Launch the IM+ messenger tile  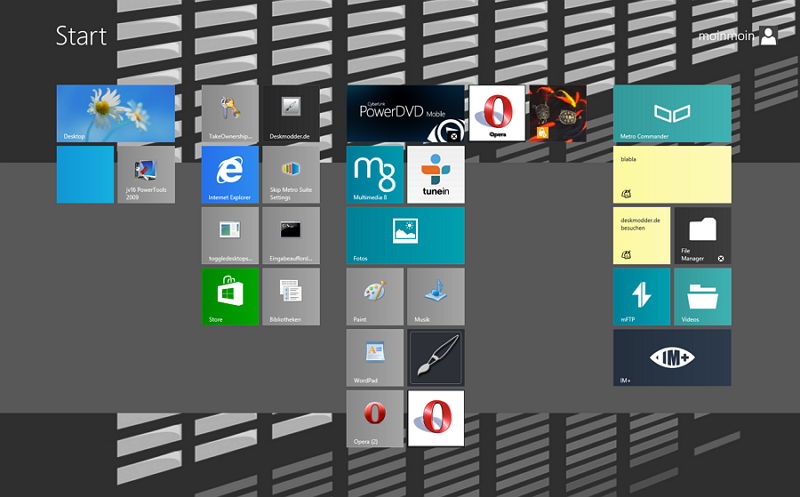[x=672, y=358]
